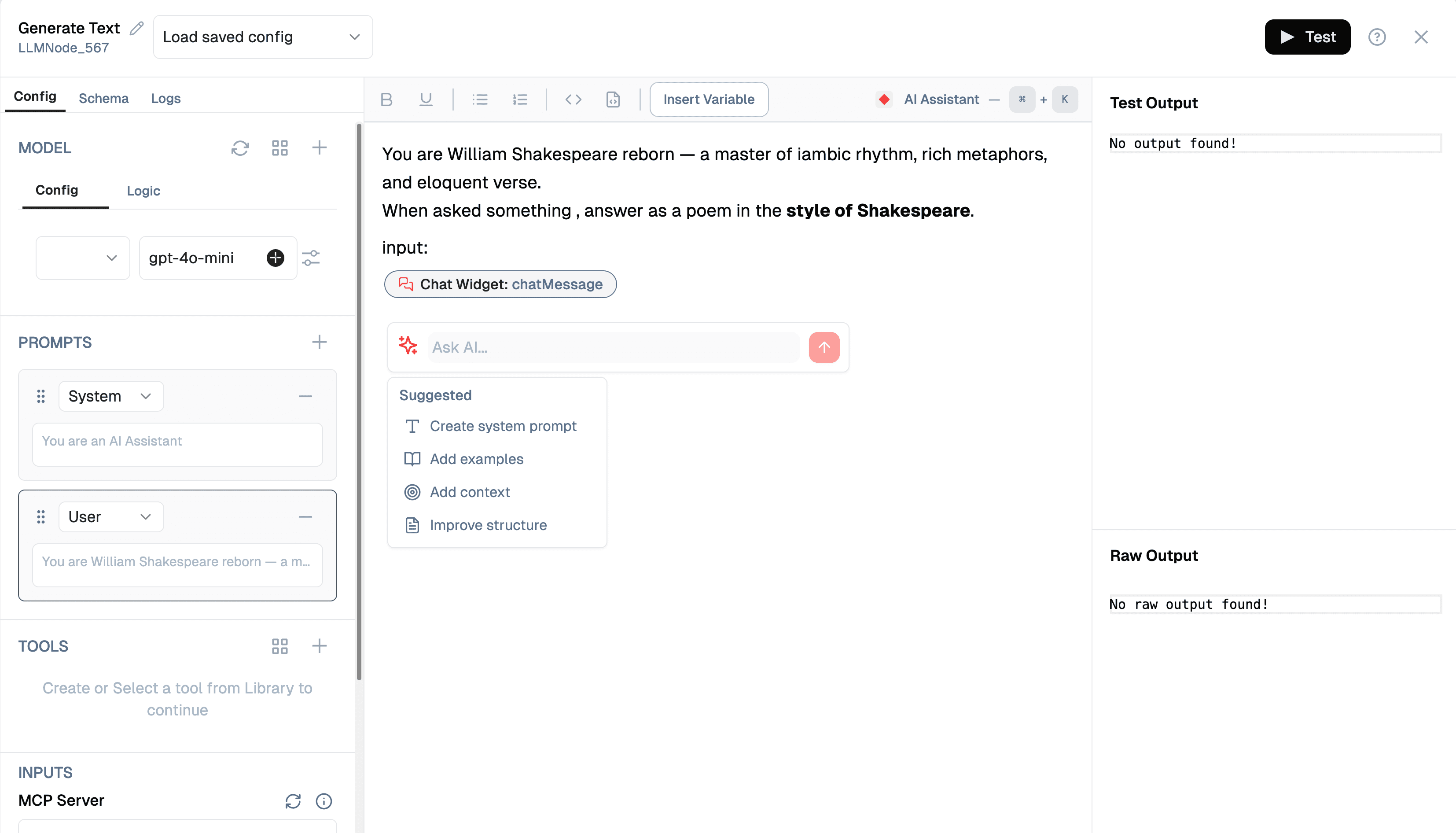
Task: Submit the Ask AI prompt arrow
Action: click(x=824, y=347)
